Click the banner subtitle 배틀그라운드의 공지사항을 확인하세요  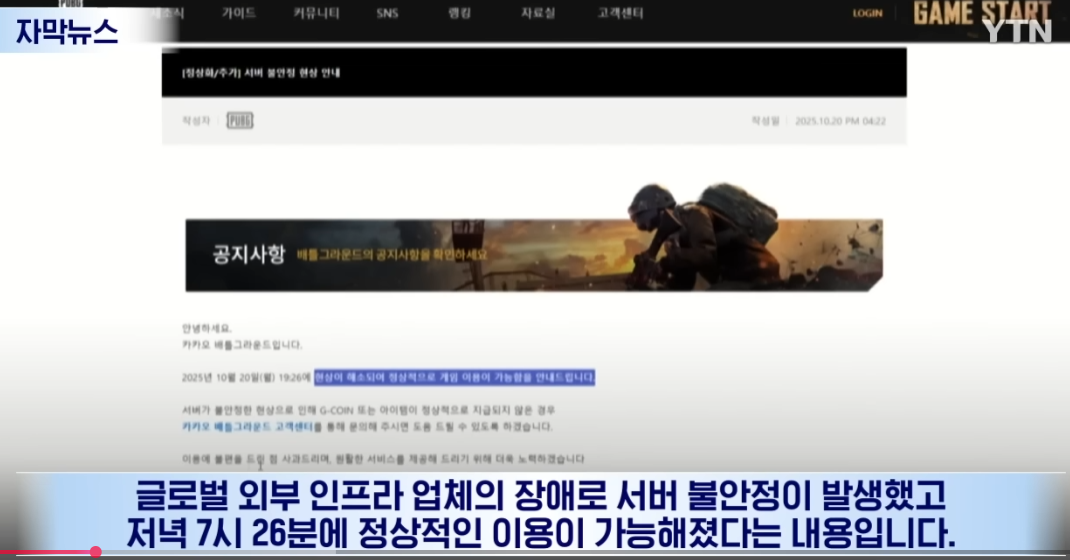(x=392, y=255)
